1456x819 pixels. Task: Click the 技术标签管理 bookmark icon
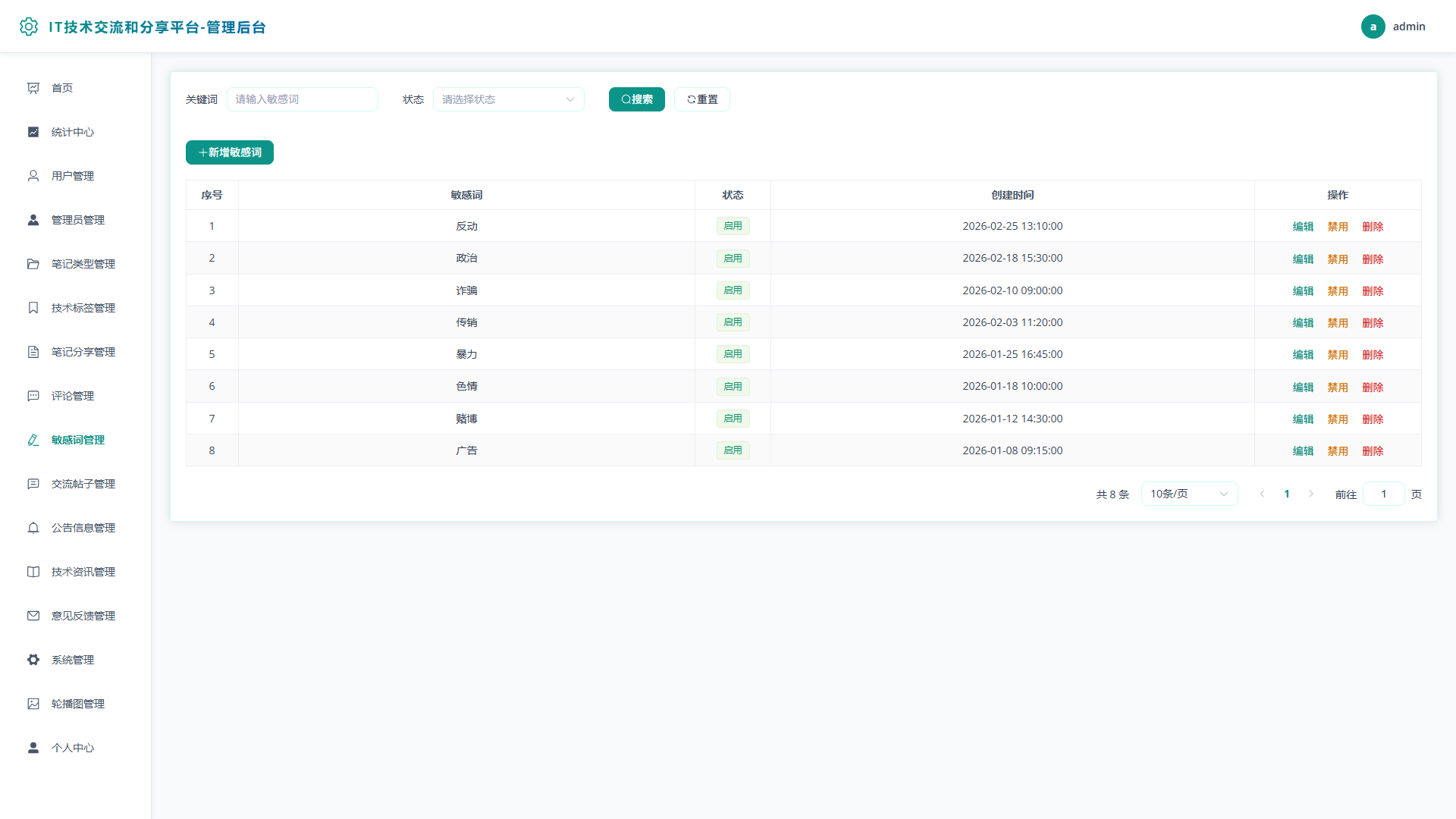coord(33,308)
